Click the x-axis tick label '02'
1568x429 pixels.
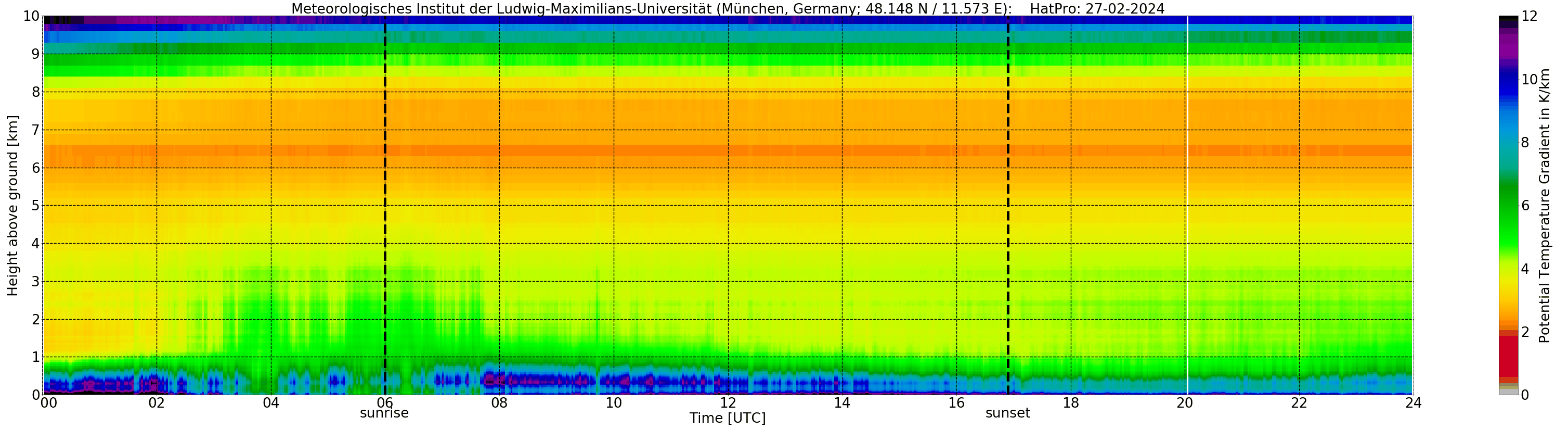(157, 403)
